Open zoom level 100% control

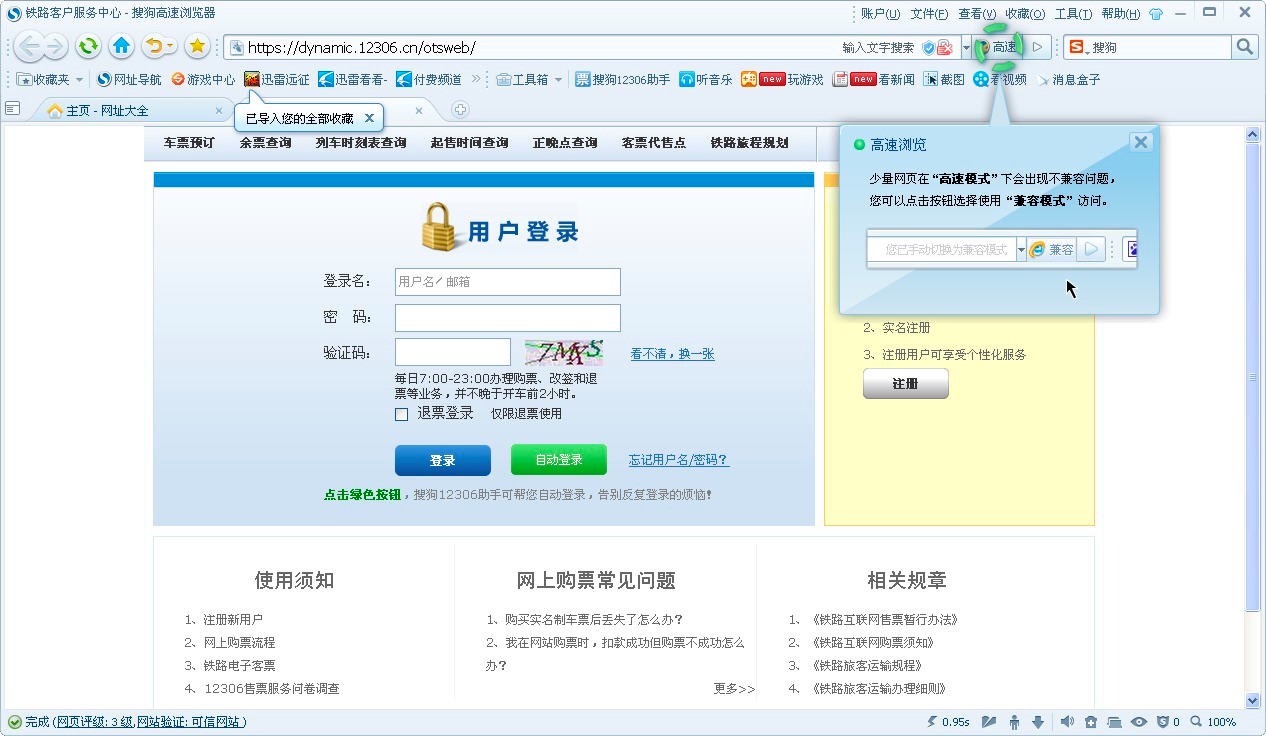pos(1212,722)
